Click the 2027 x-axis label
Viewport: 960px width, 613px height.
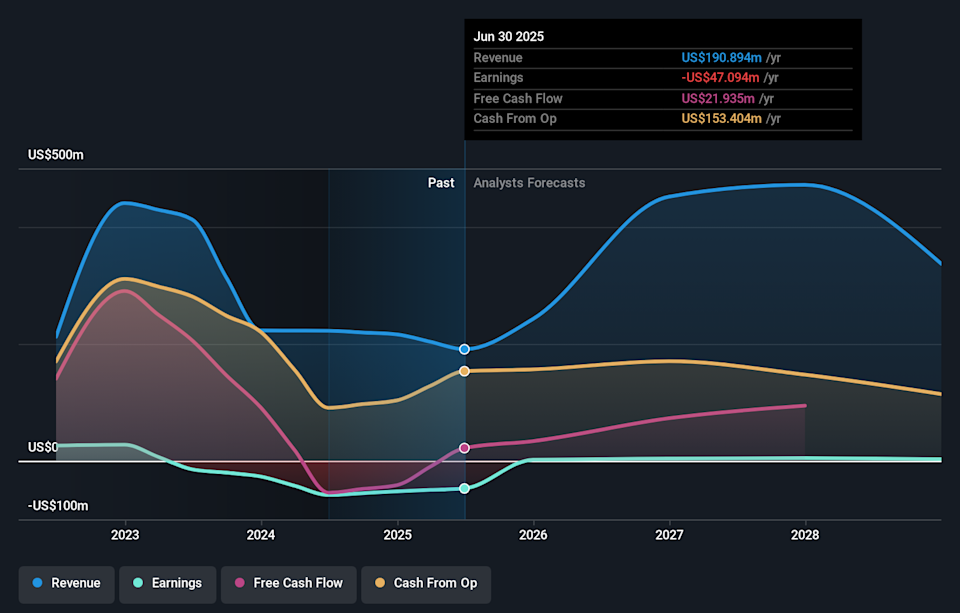pyautogui.click(x=669, y=535)
